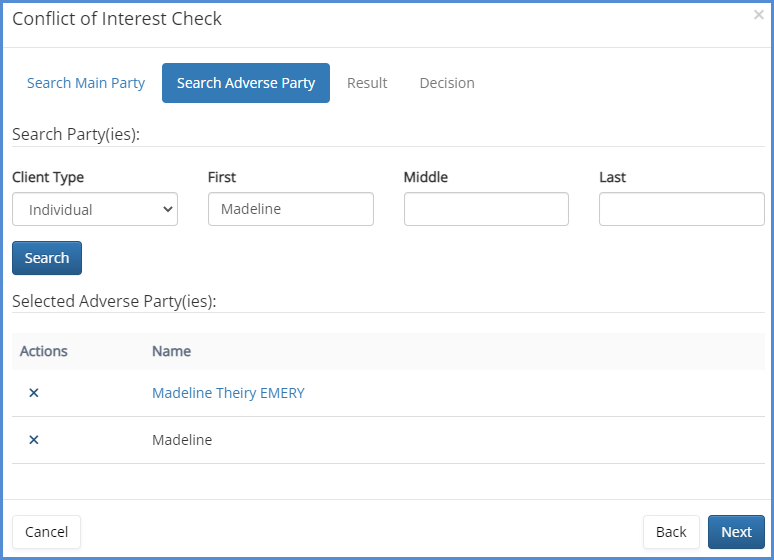Viewport: 774px width, 560px height.
Task: Remove Madeline Theiry EMERY from adverse parties
Action: 33,393
